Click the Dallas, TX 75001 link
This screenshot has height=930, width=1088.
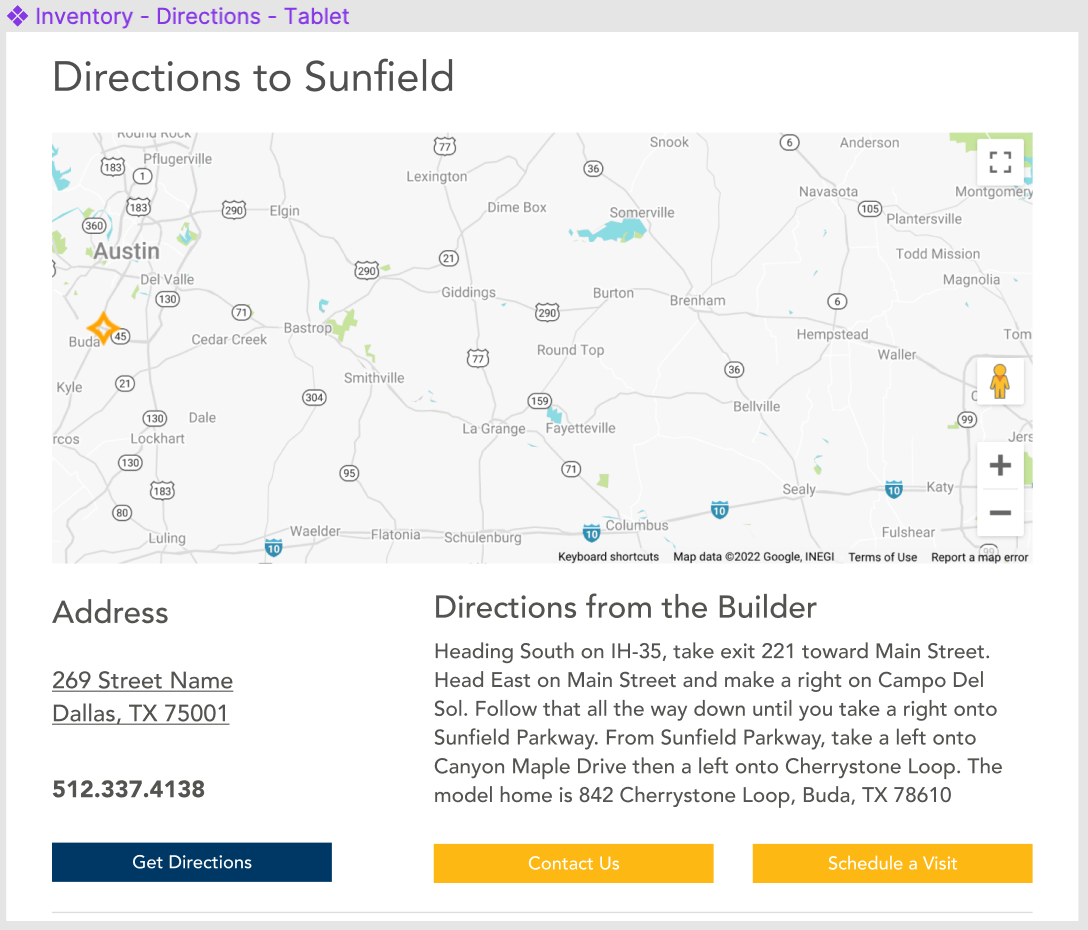coord(140,714)
